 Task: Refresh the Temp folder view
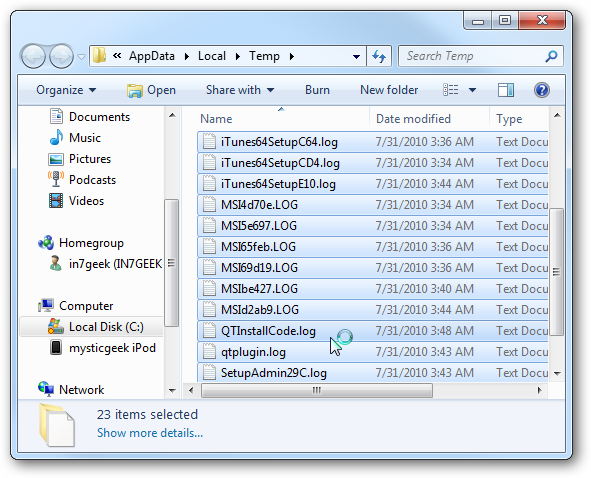click(379, 57)
